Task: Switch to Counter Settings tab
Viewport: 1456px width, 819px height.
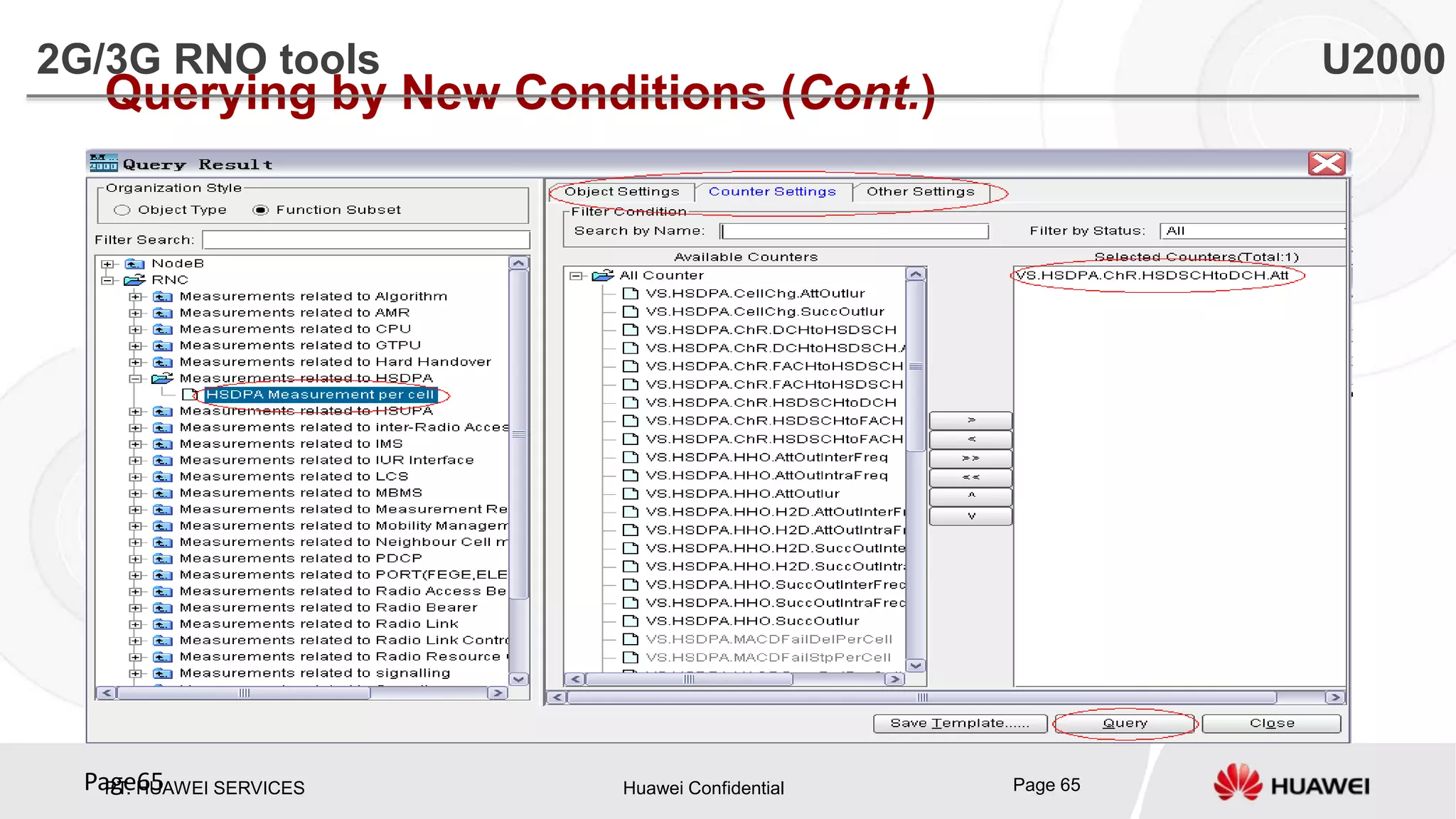Action: (772, 192)
